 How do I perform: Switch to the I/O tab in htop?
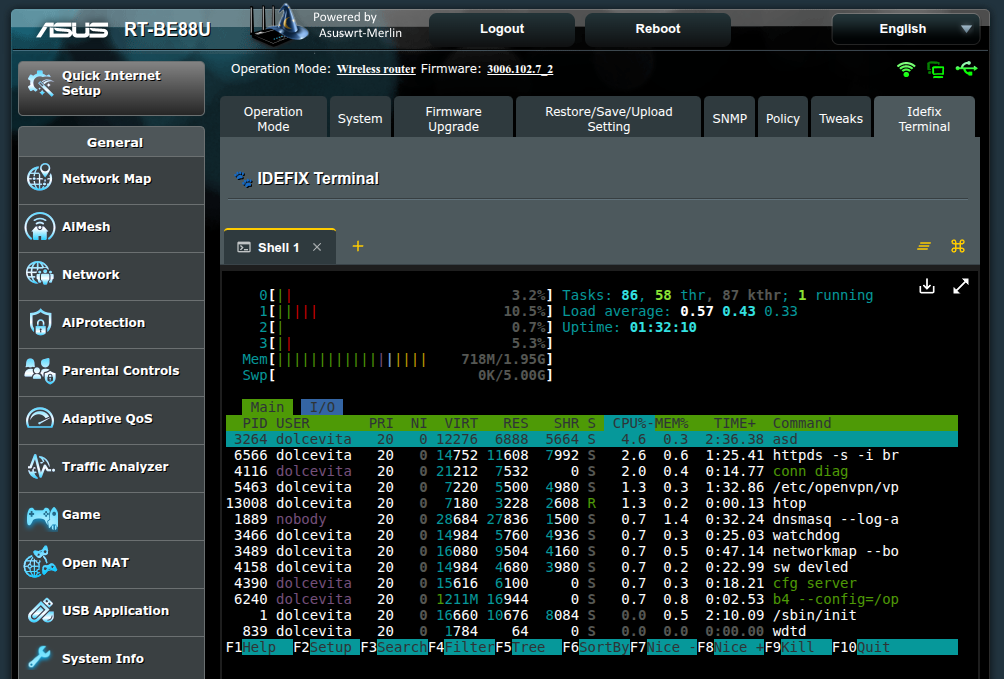pos(322,407)
